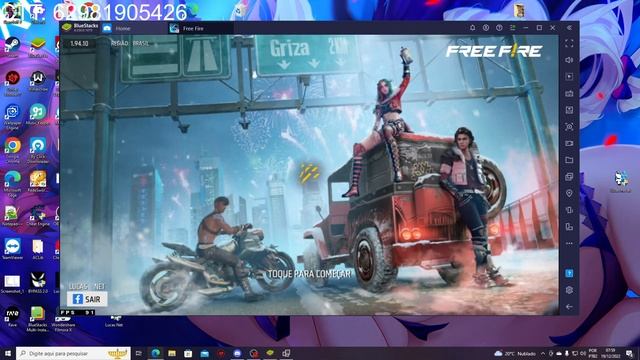Open BlueStacks volume control icon
The width and height of the screenshot is (640, 360).
(x=569, y=60)
